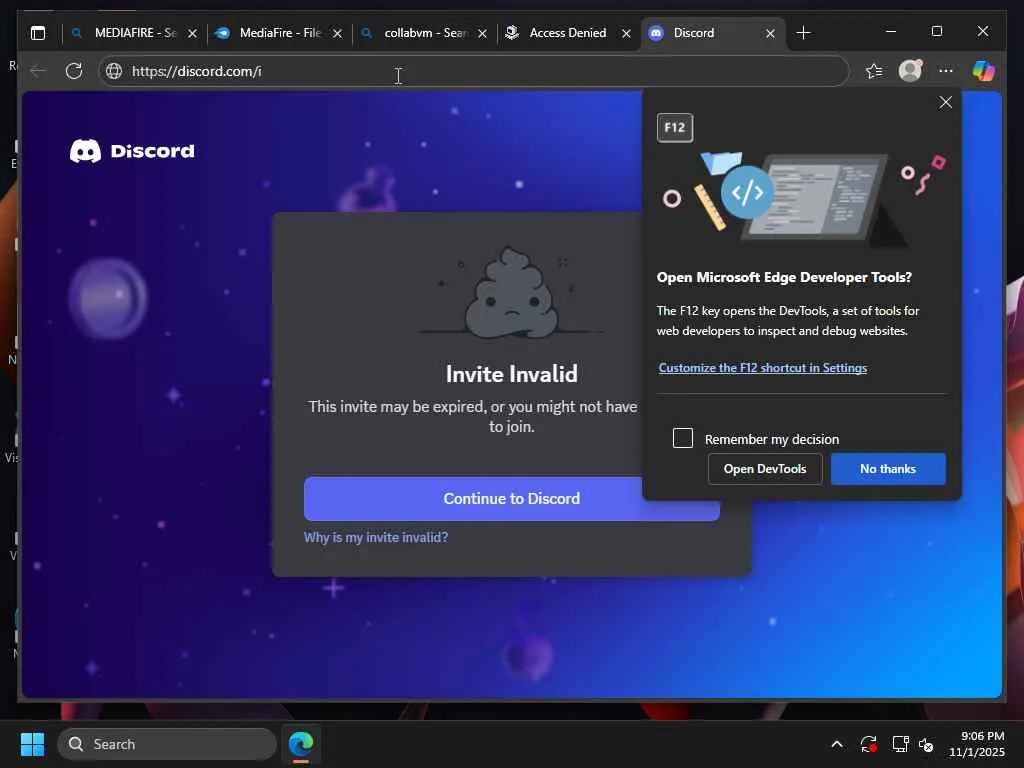Open Why is my invite invalid link
The image size is (1024, 768).
pos(376,537)
